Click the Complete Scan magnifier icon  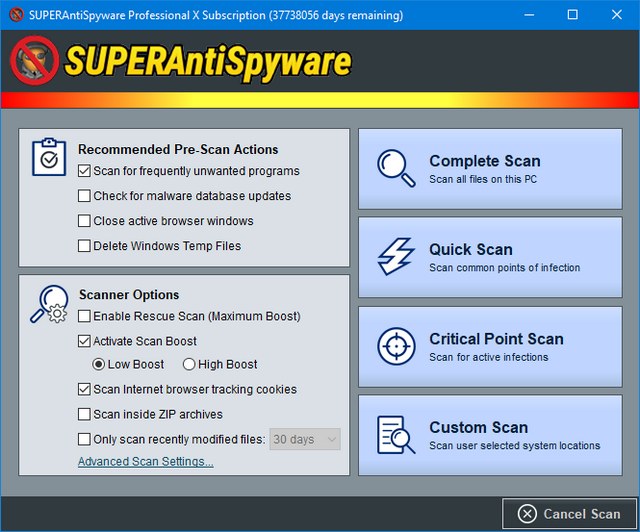point(396,168)
